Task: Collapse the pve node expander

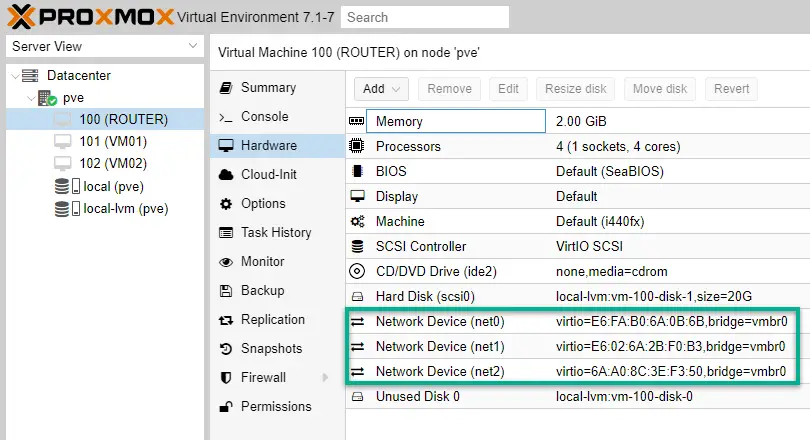Action: [31, 98]
